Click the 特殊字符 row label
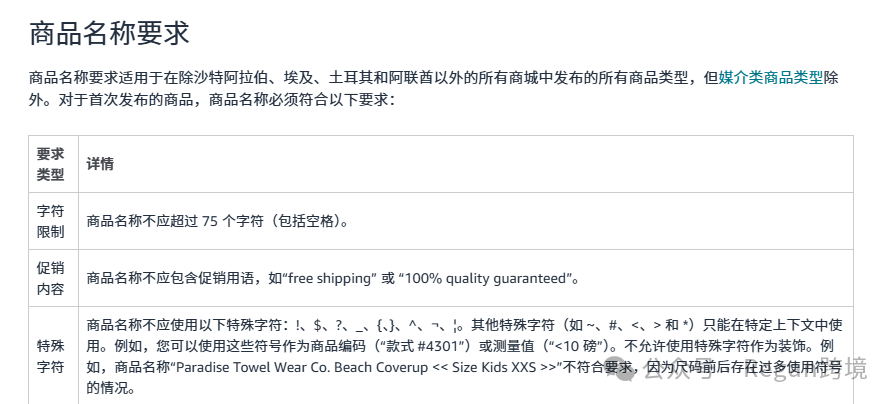The width and height of the screenshot is (896, 404). tap(50, 357)
